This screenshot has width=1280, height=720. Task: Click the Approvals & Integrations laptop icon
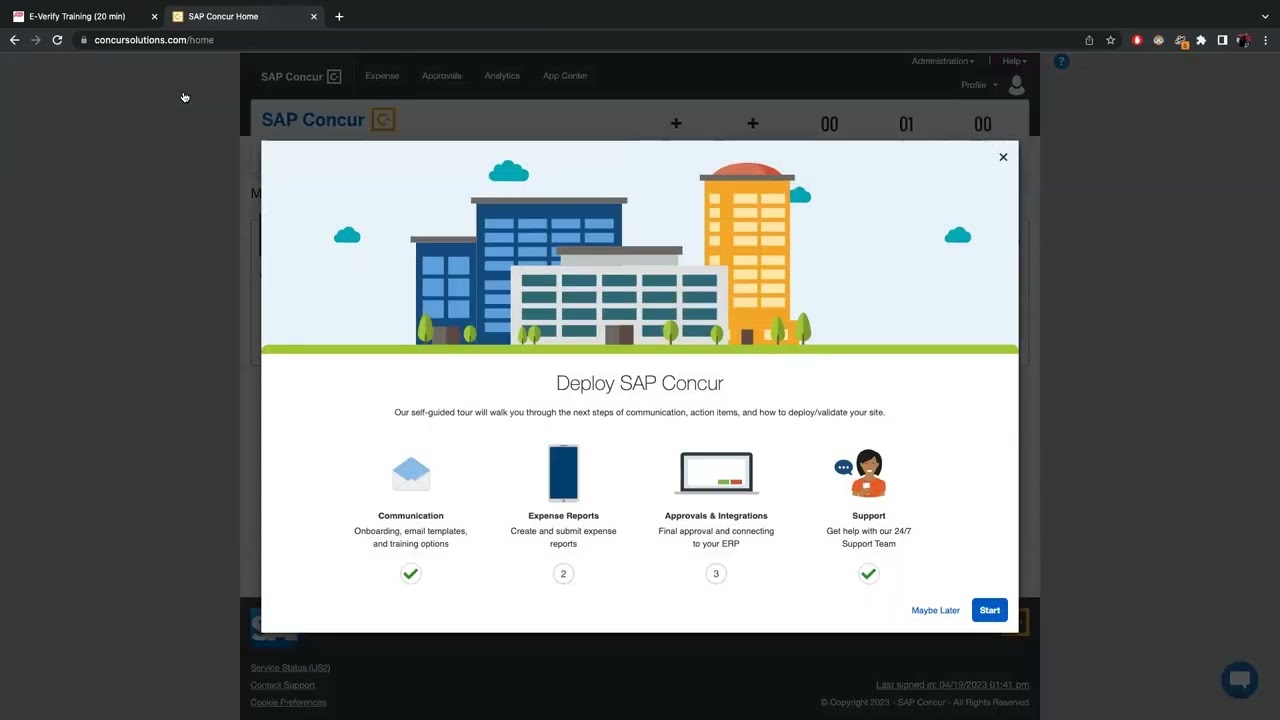[x=716, y=473]
